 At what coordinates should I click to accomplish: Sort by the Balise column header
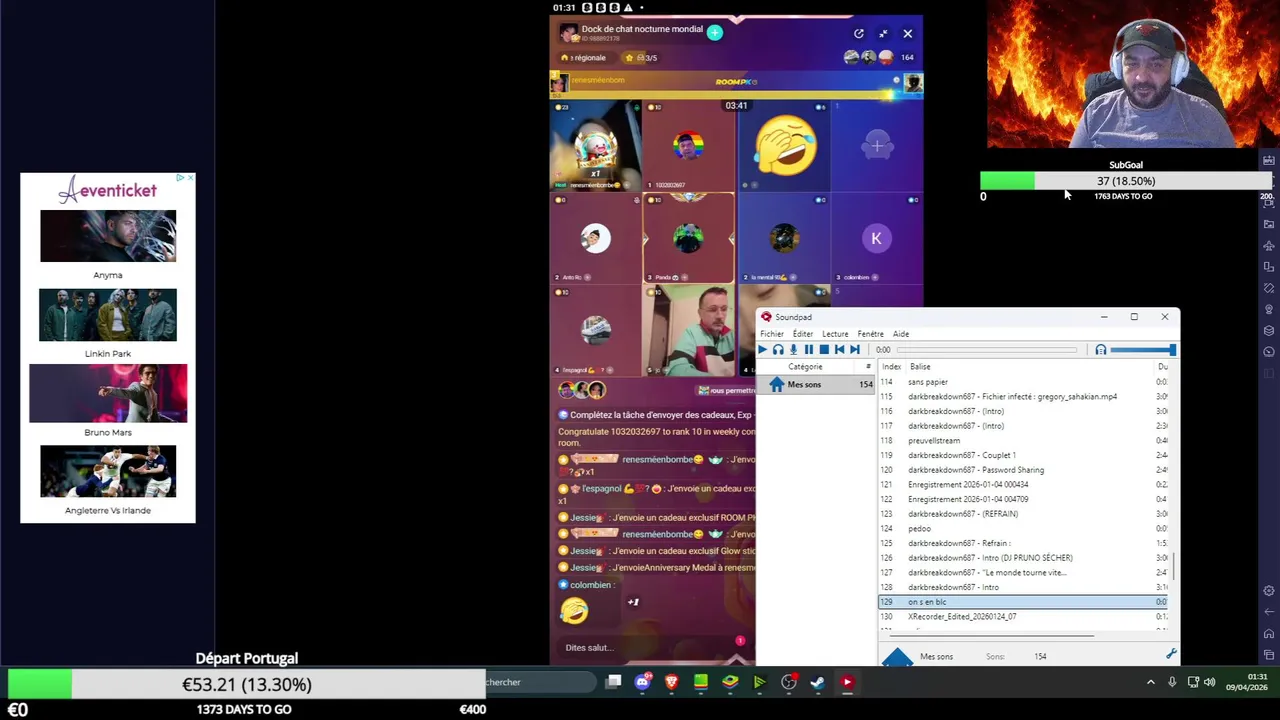pyautogui.click(x=920, y=367)
